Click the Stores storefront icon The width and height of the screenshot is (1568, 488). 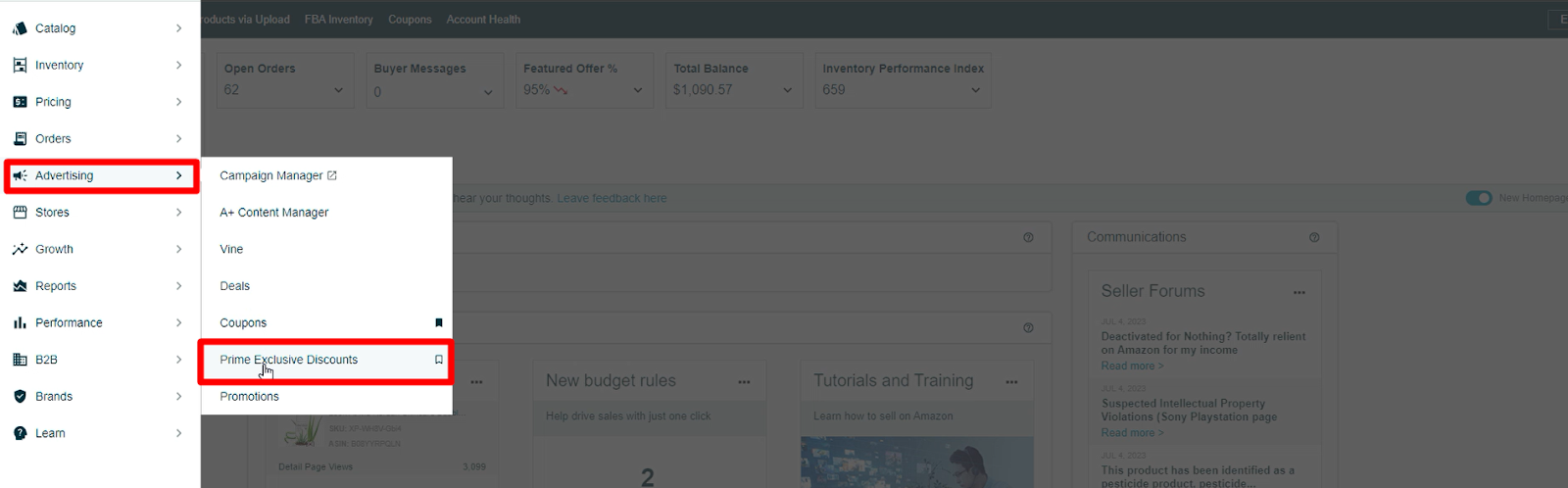20,212
